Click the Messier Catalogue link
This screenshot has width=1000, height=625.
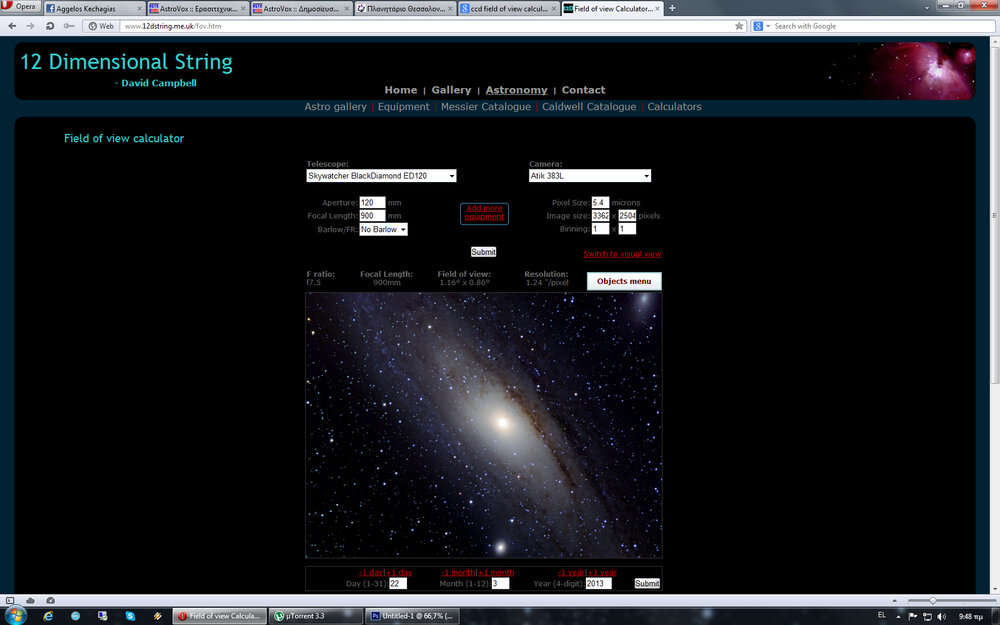tap(485, 107)
